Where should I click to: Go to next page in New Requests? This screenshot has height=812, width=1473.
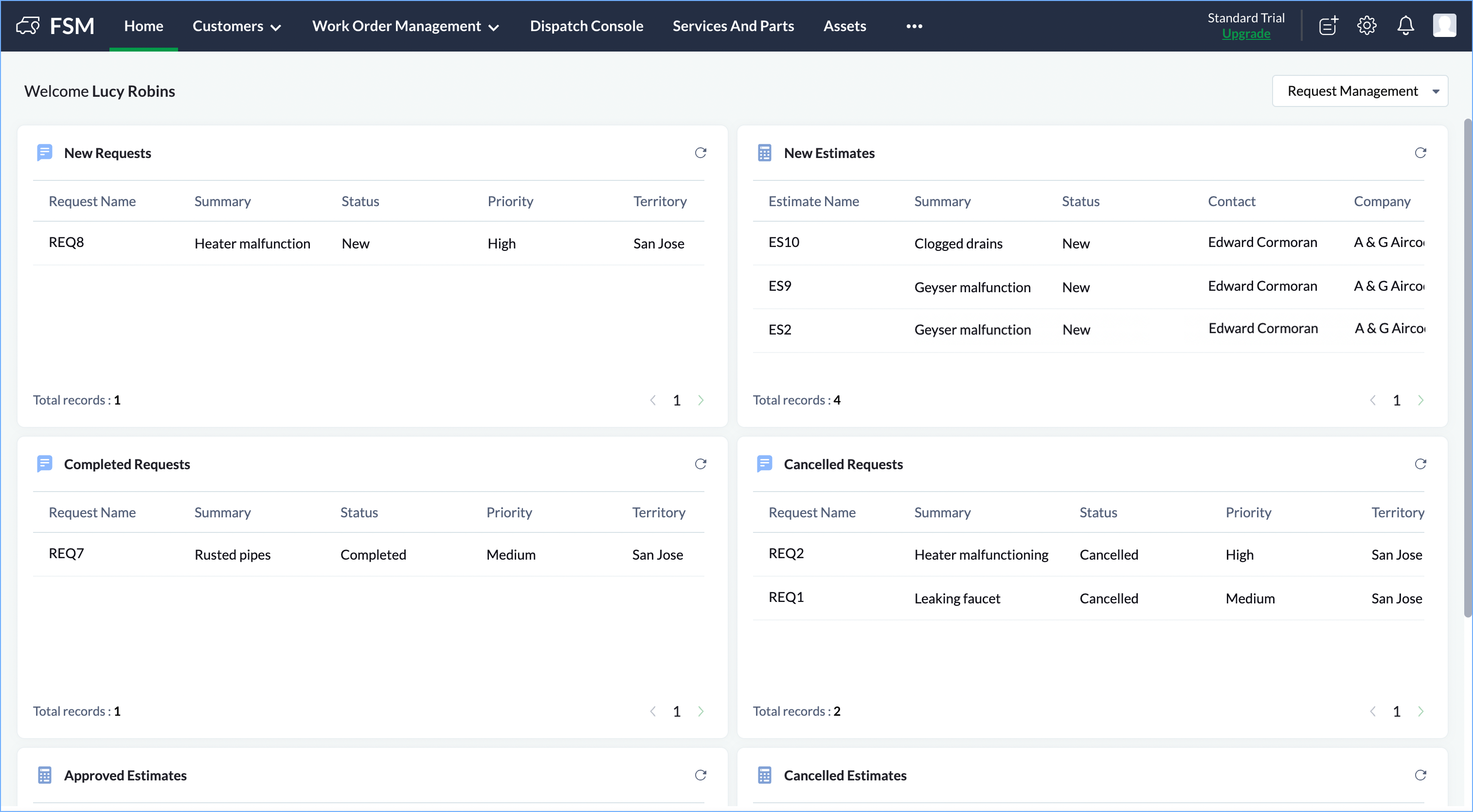(x=701, y=400)
